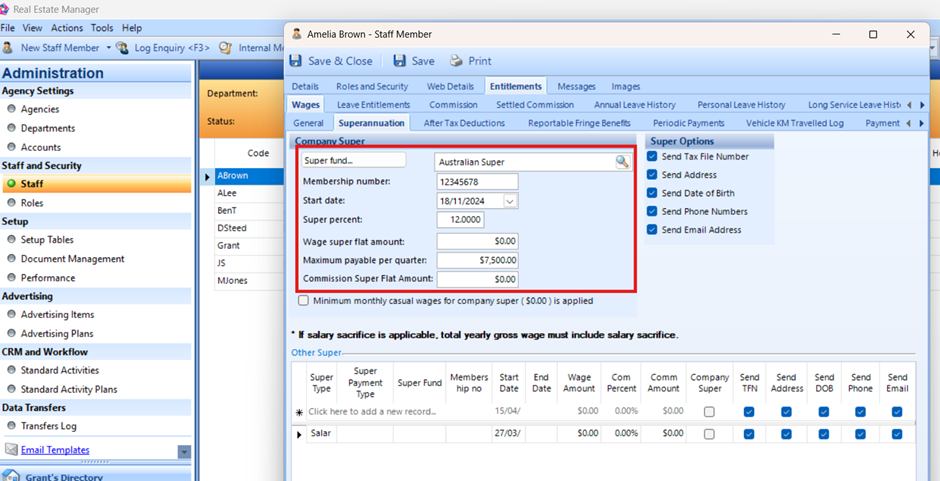The image size is (940, 481).
Task: Open the Actions menu
Action: tap(67, 28)
